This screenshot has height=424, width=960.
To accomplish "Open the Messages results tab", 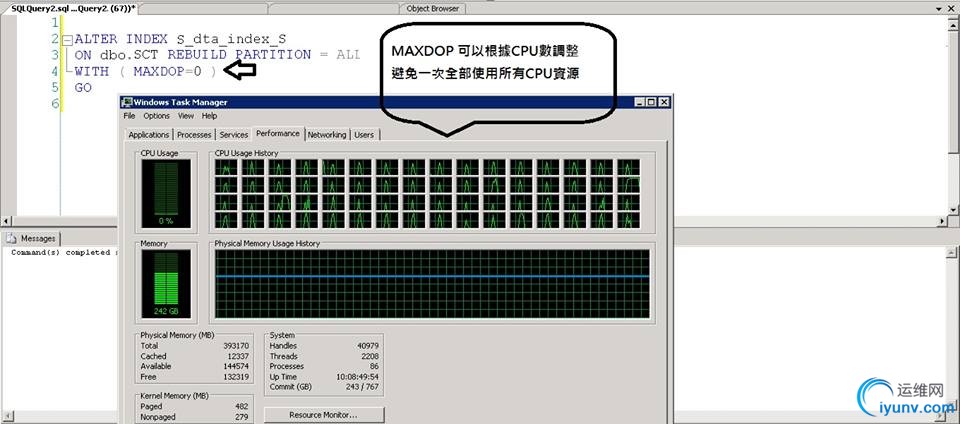I will click(32, 239).
